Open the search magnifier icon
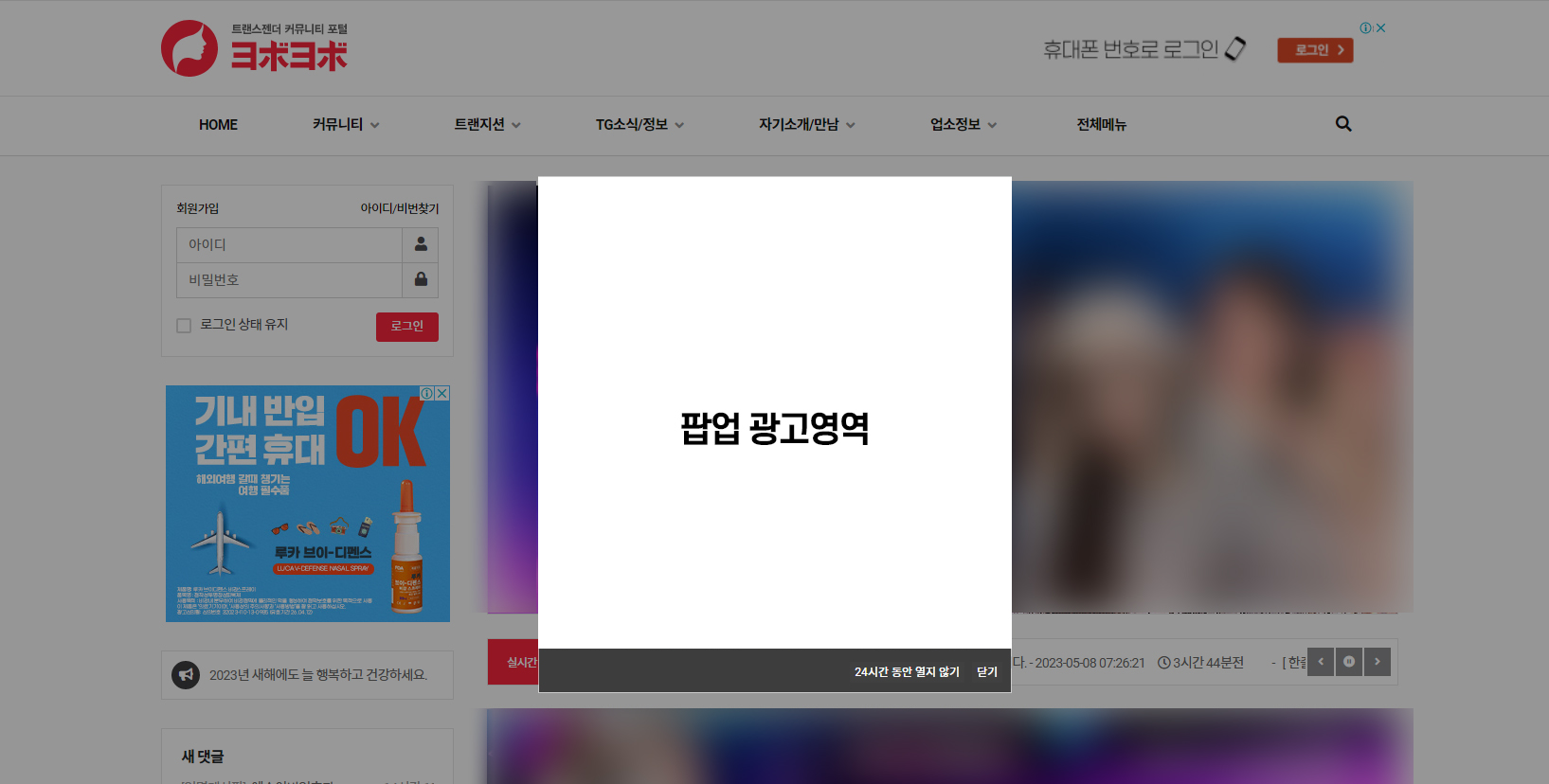The width and height of the screenshot is (1549, 784). click(1343, 124)
